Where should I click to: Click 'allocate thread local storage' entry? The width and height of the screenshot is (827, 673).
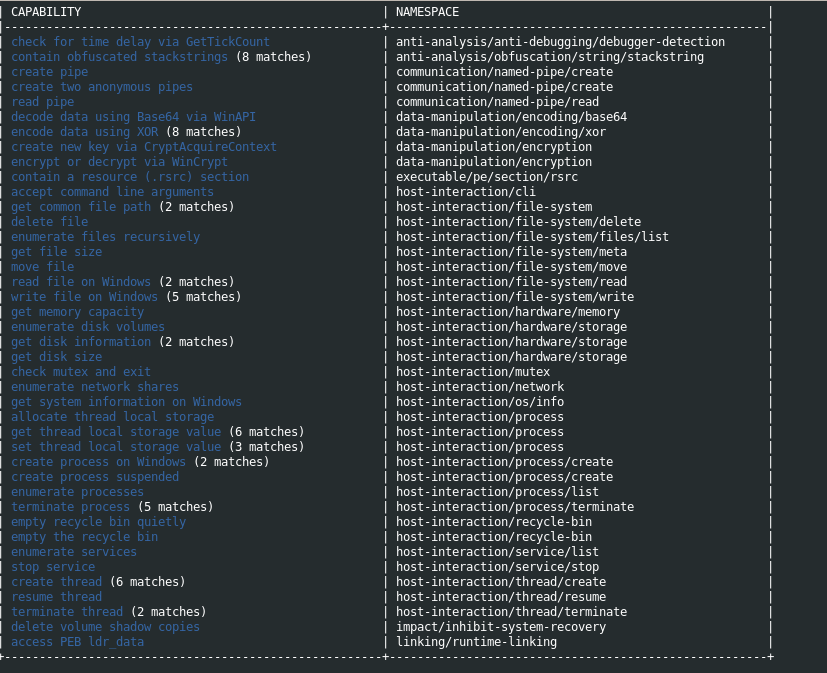tap(112, 417)
